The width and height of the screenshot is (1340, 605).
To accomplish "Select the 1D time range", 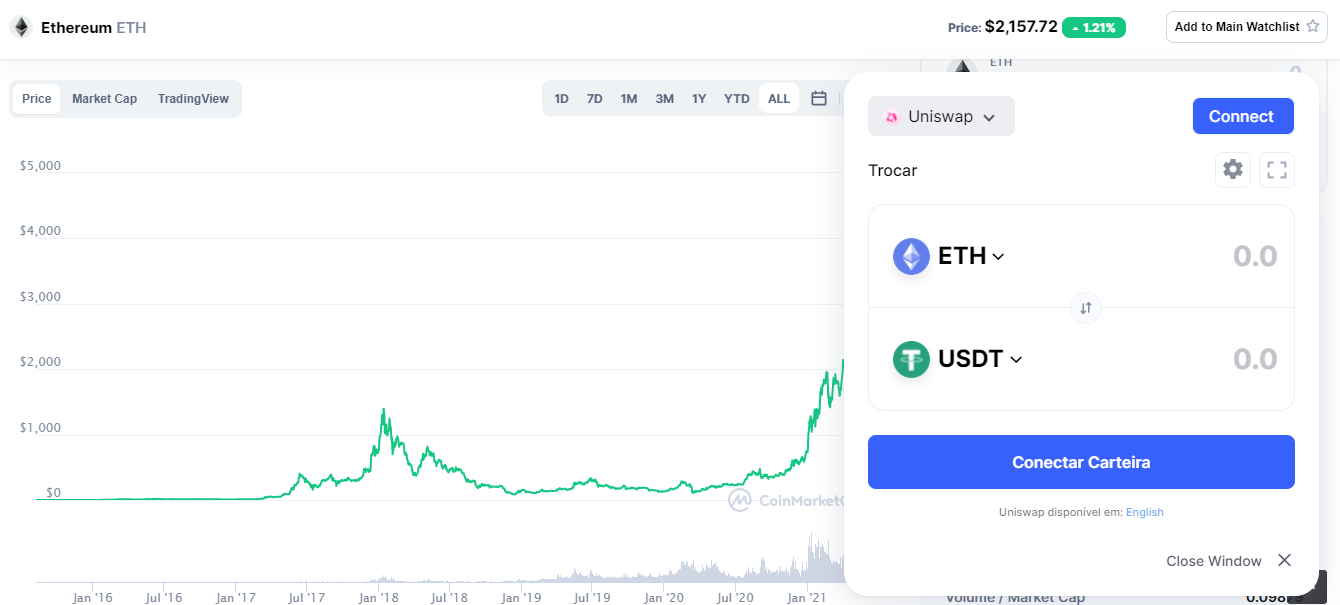I will pyautogui.click(x=562, y=99).
